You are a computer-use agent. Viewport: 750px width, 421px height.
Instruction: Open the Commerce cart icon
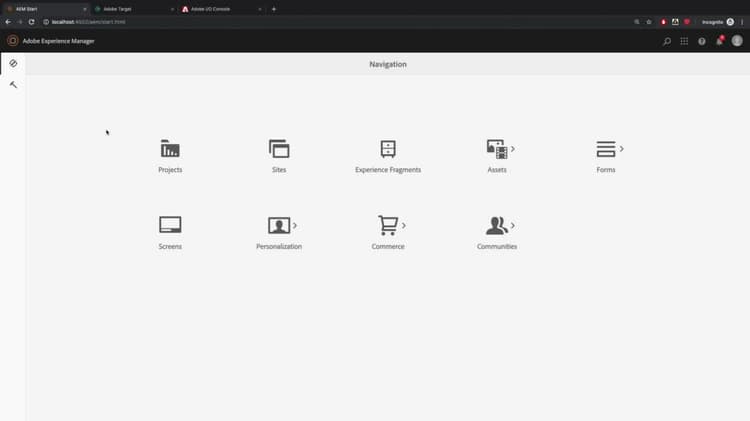coord(388,225)
